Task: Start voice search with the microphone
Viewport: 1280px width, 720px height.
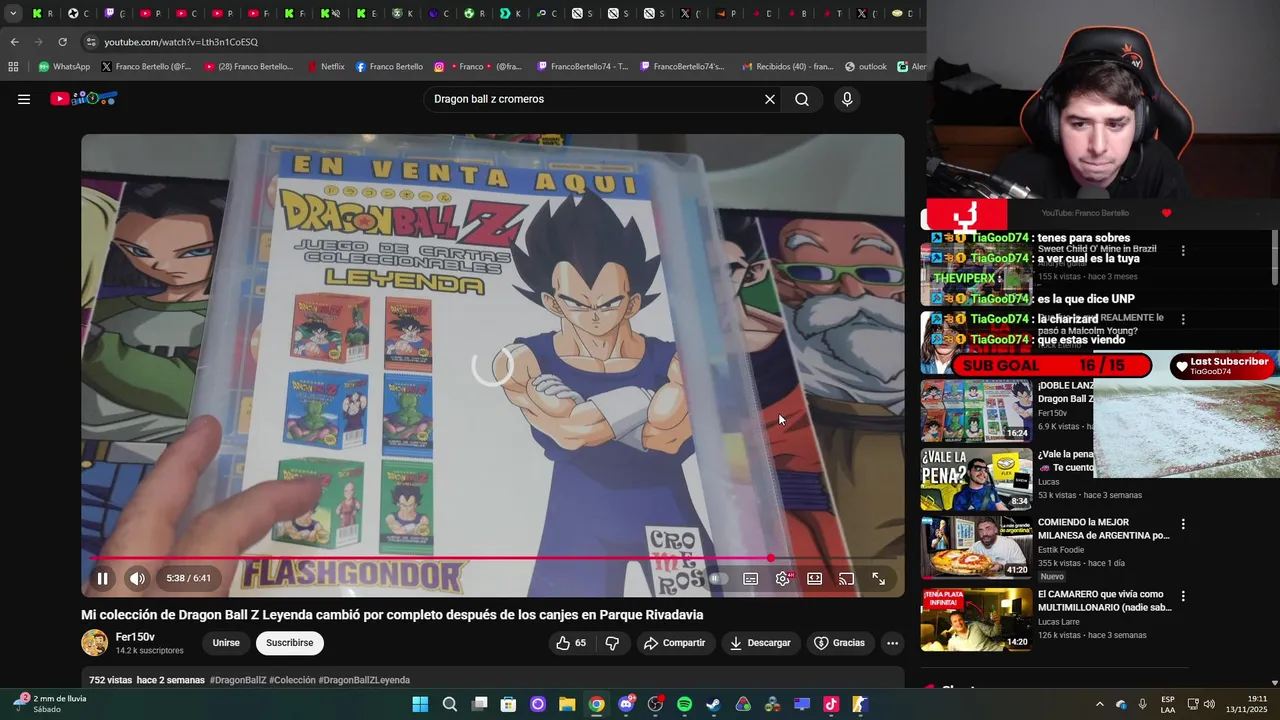Action: (x=847, y=99)
